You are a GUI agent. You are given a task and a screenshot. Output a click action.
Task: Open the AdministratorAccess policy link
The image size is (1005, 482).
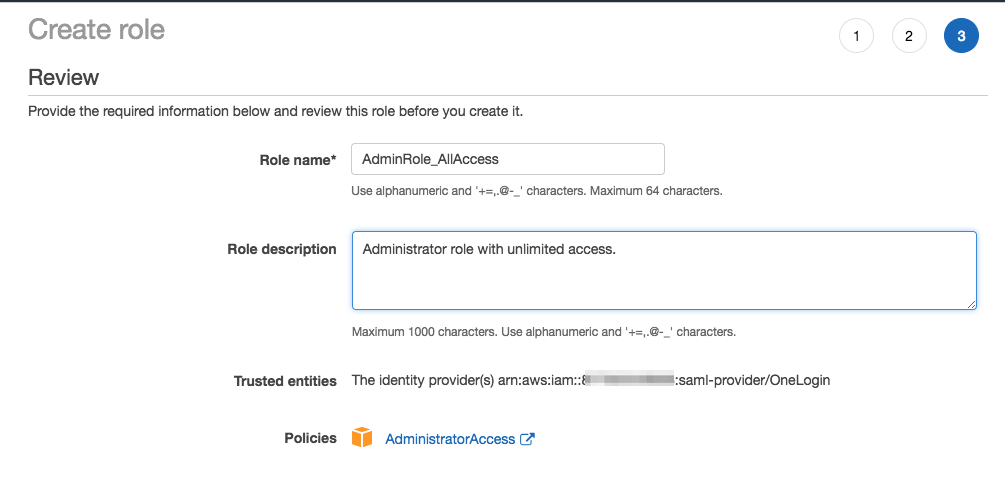[450, 439]
